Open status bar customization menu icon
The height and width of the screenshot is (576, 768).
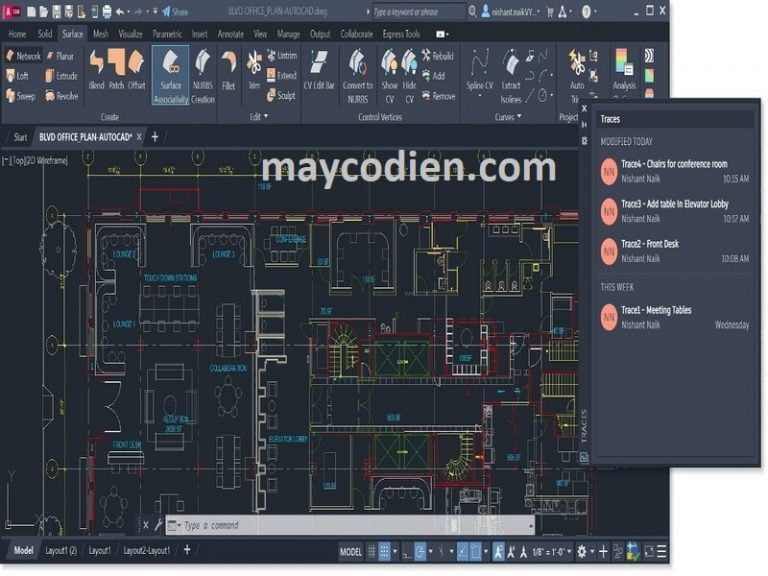pyautogui.click(x=662, y=552)
